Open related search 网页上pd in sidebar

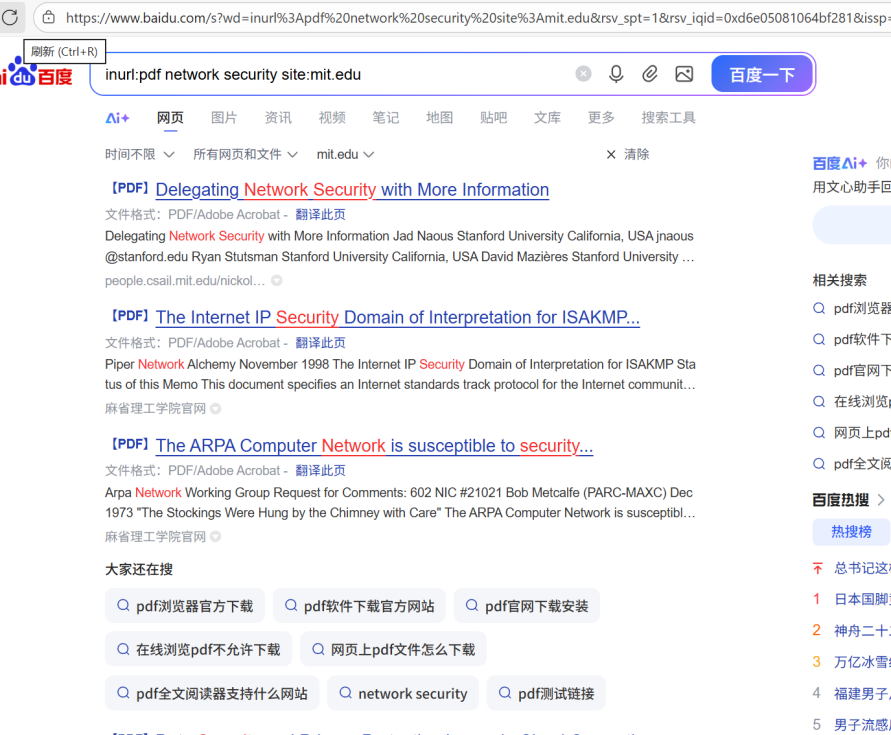coord(852,433)
